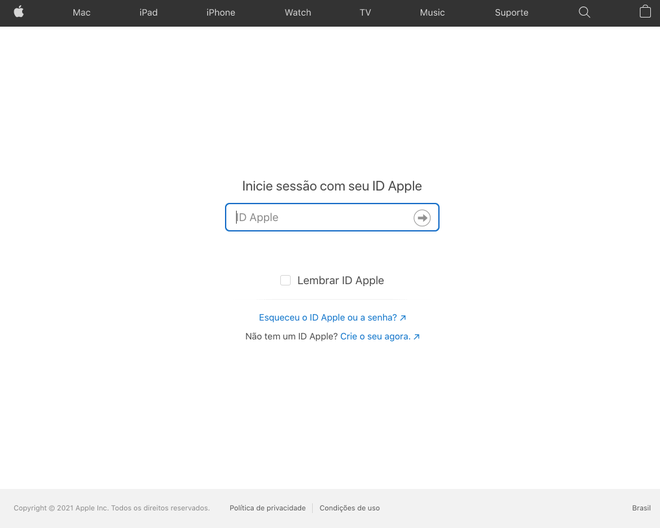
Task: Open the Mac menu
Action: (81, 13)
